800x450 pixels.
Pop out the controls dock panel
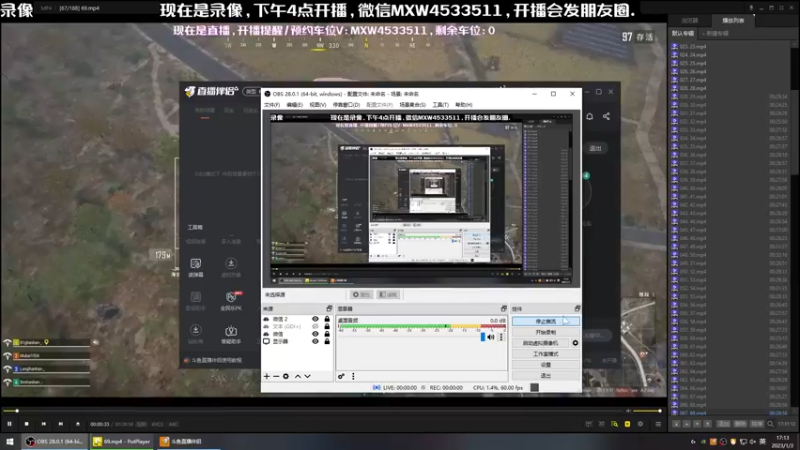click(x=577, y=309)
